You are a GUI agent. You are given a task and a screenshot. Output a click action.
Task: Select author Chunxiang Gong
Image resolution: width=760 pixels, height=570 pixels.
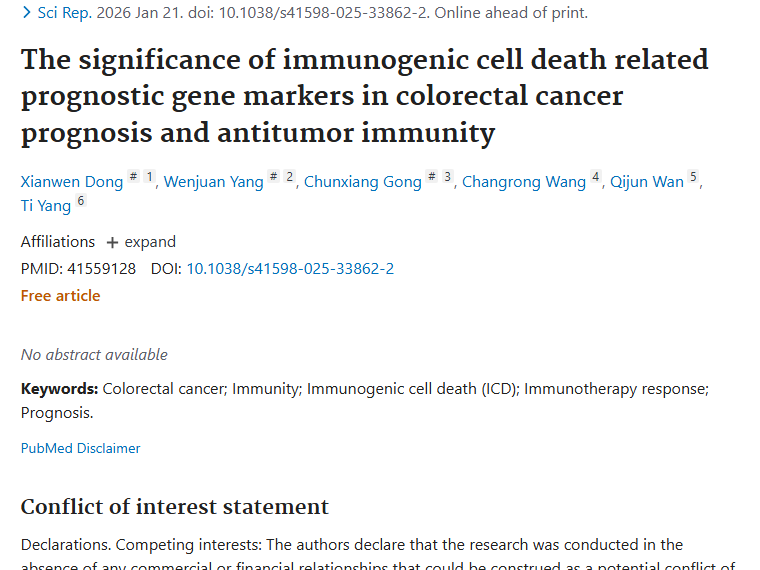click(363, 181)
